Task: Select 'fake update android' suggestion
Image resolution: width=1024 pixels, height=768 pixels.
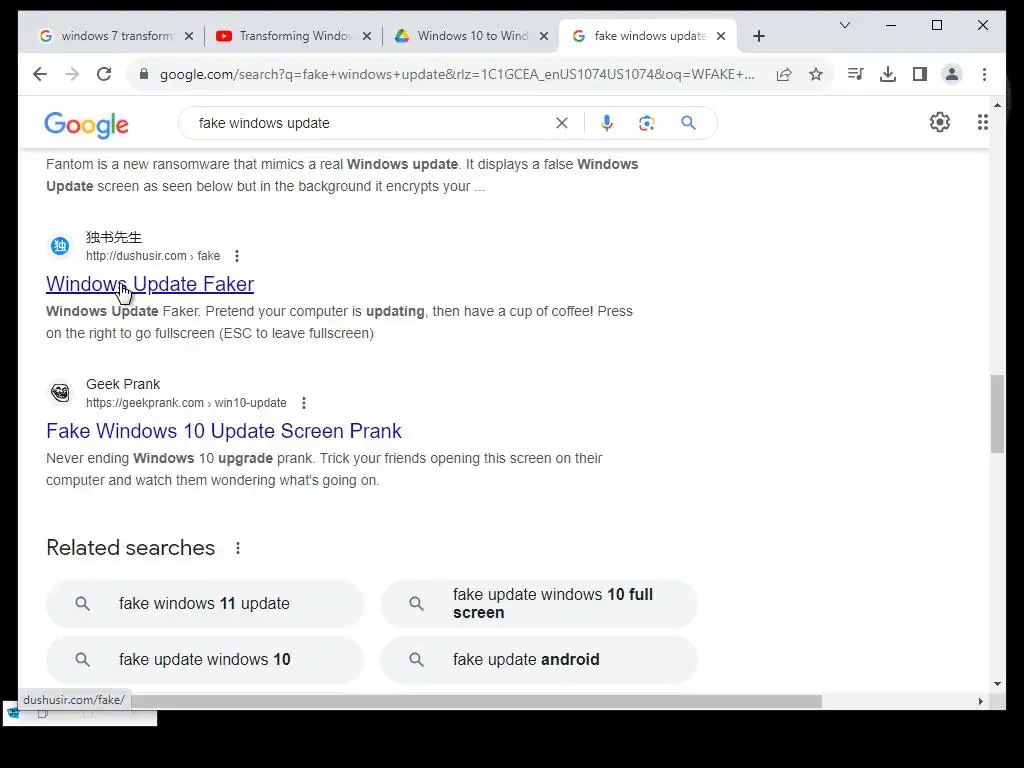Action: point(539,660)
